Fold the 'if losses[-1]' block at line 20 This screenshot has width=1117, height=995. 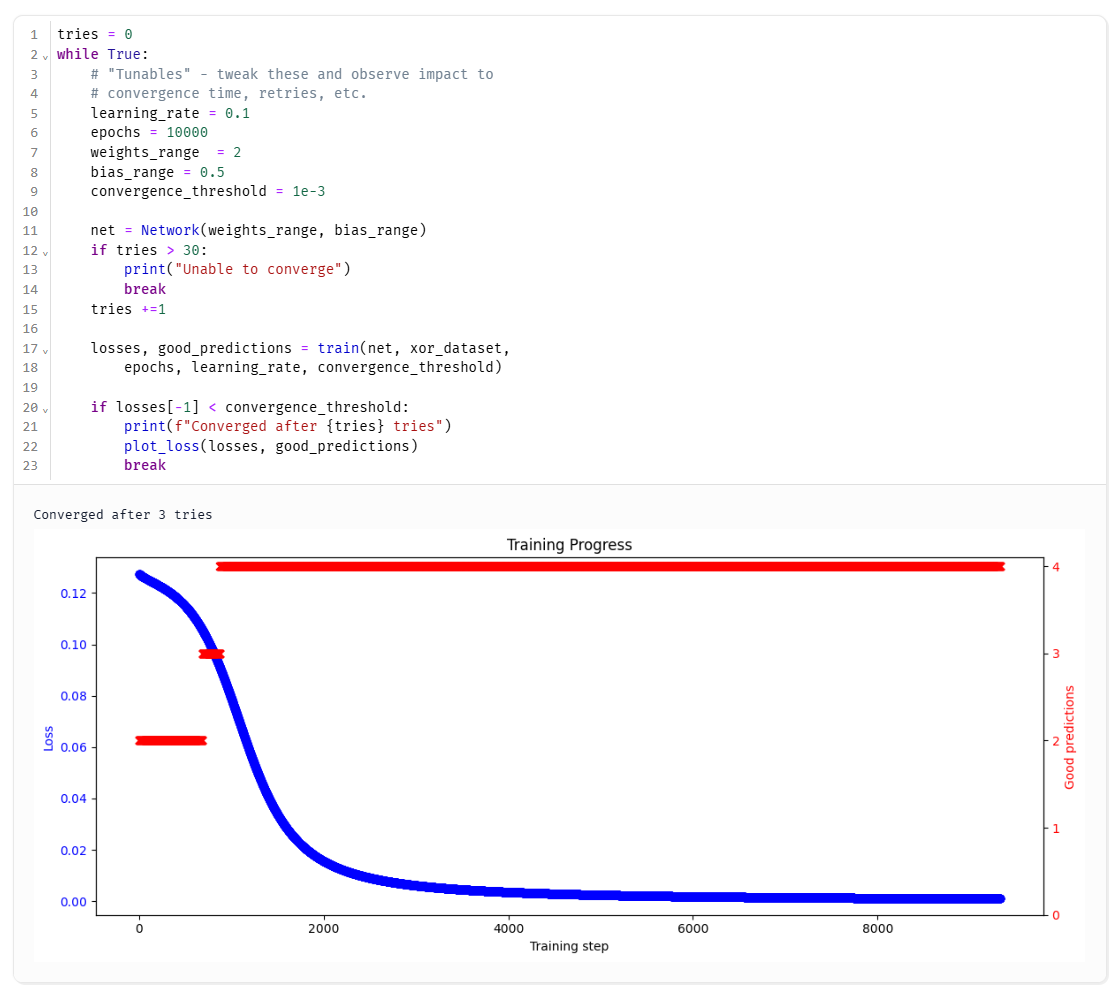pos(45,409)
